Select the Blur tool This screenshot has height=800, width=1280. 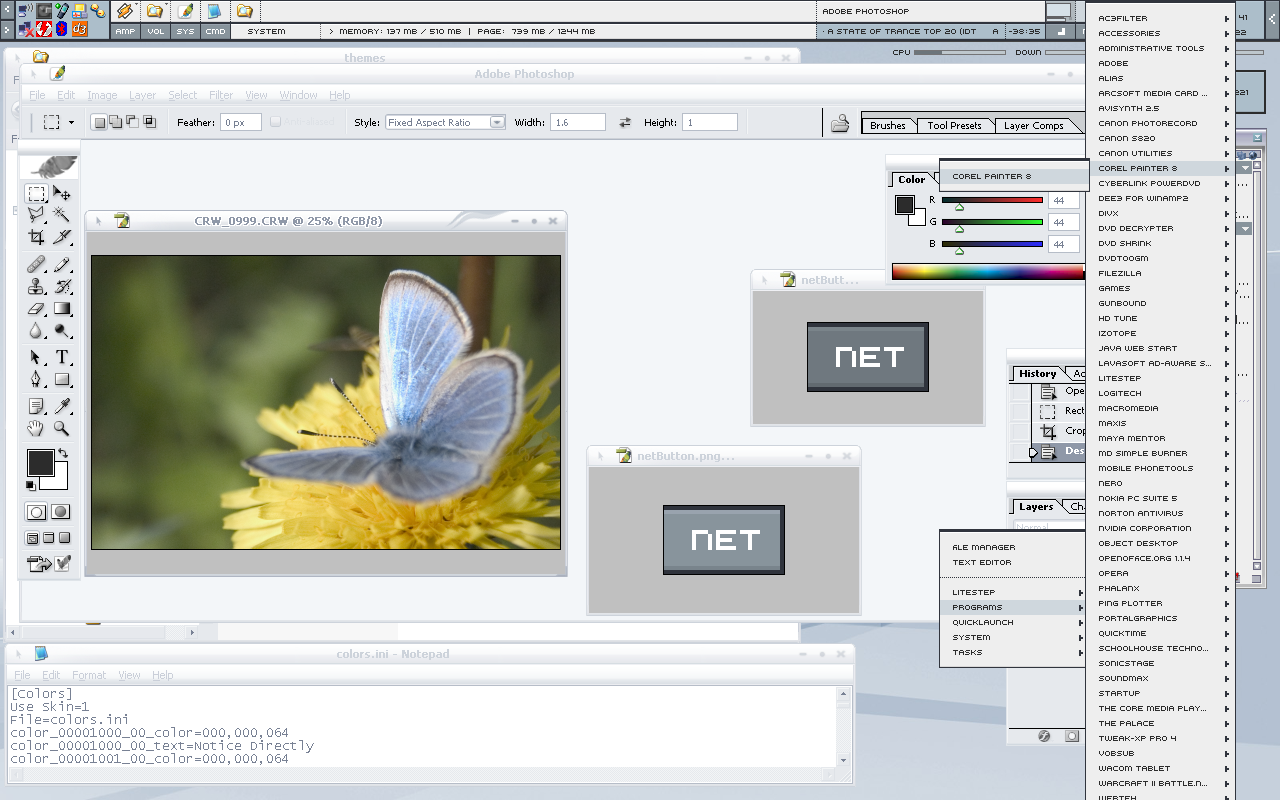tap(36, 330)
